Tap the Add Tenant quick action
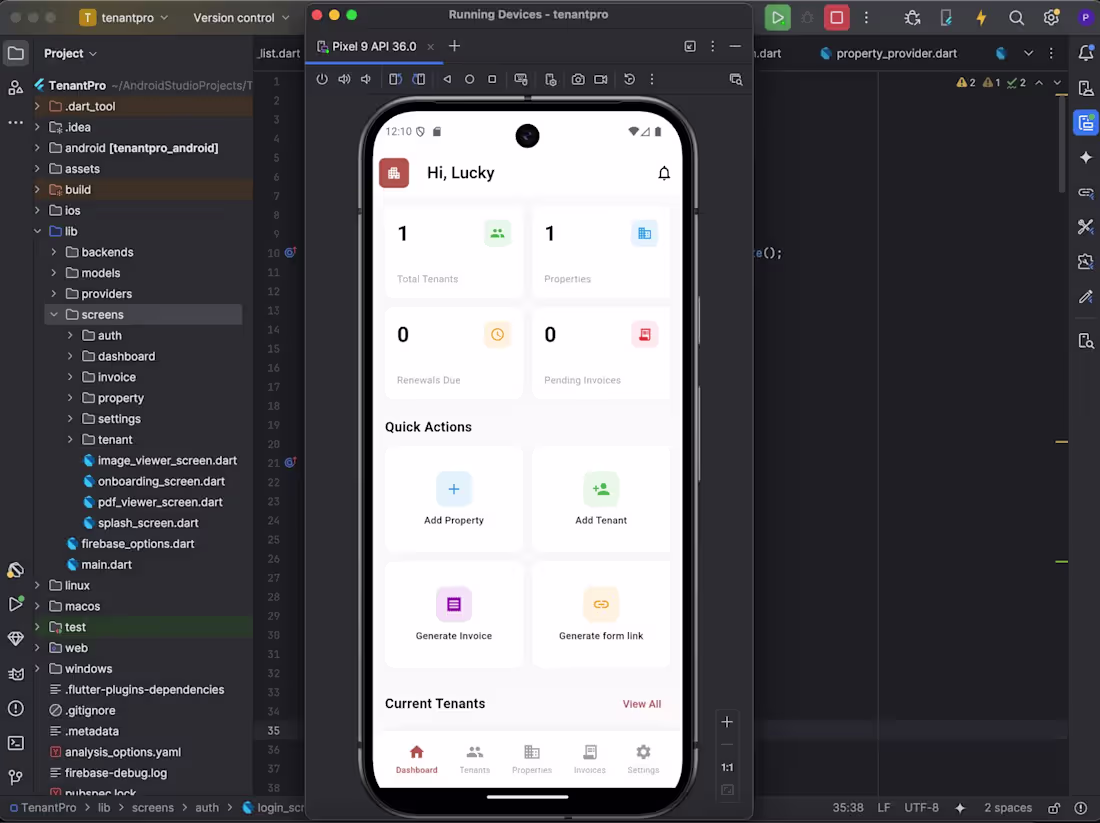 coord(601,499)
